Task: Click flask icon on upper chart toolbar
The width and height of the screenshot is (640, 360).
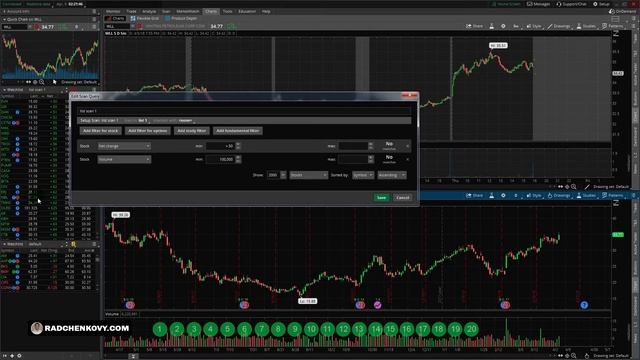Action: (x=492, y=26)
